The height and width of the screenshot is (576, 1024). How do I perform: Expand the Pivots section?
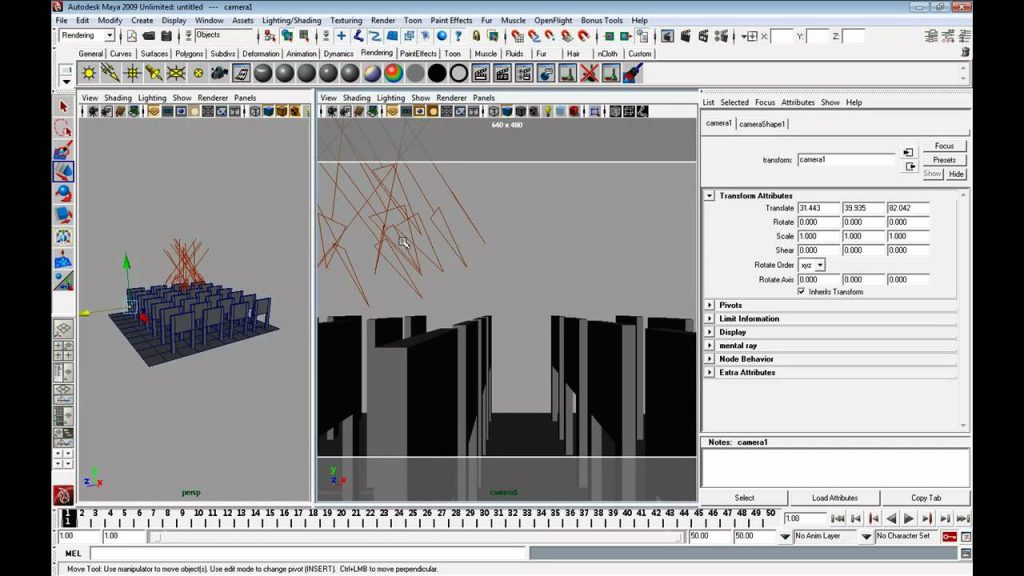click(709, 305)
